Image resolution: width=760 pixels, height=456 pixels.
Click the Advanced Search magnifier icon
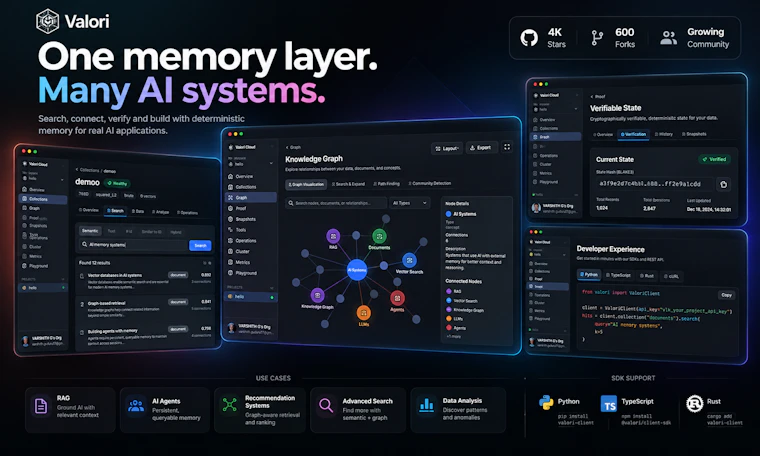point(326,405)
